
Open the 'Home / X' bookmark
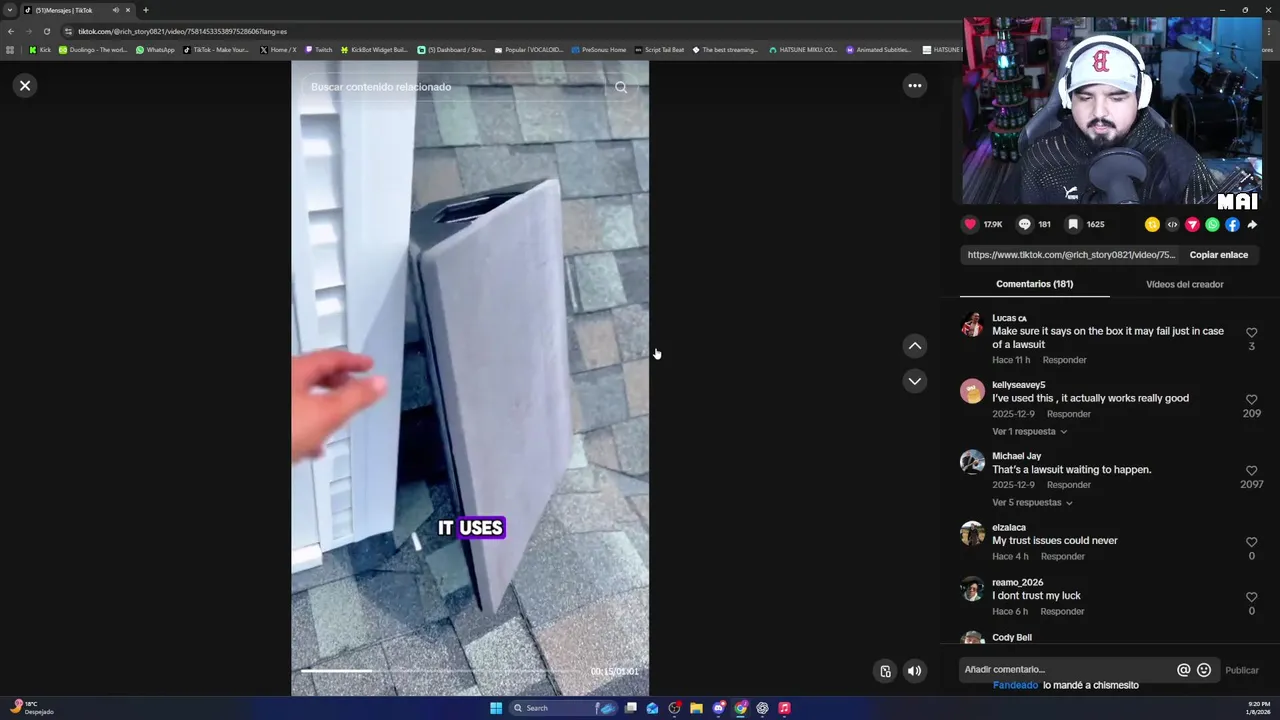[x=278, y=50]
